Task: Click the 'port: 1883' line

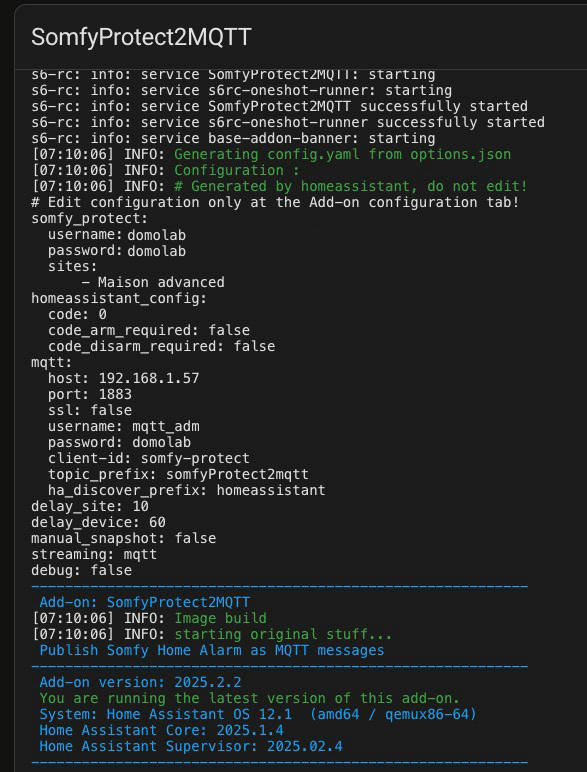Action: click(x=90, y=394)
